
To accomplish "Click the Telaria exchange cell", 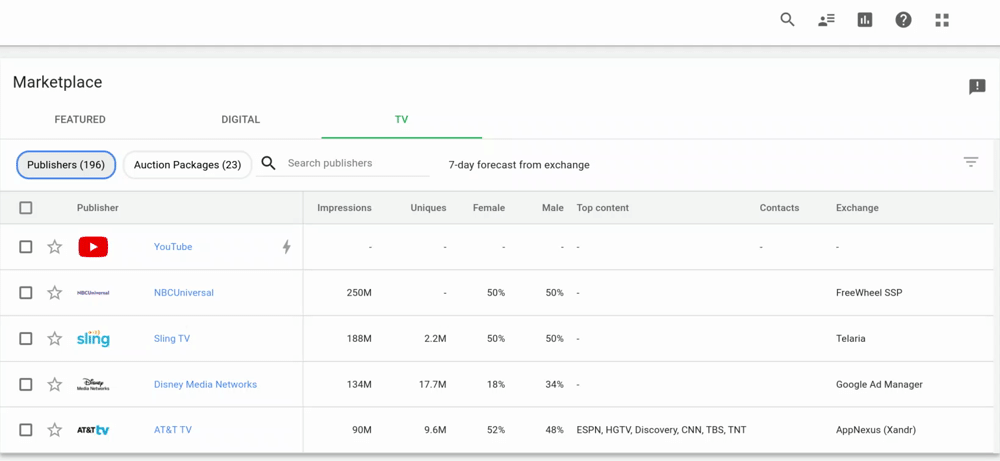I will [x=851, y=339].
